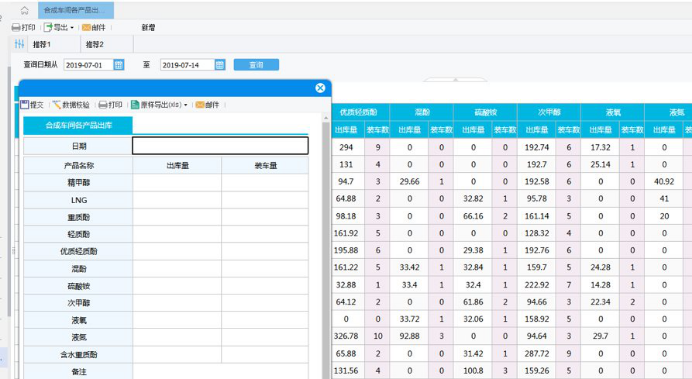
Task: Click the cell with value 287.72
Action: click(537, 353)
